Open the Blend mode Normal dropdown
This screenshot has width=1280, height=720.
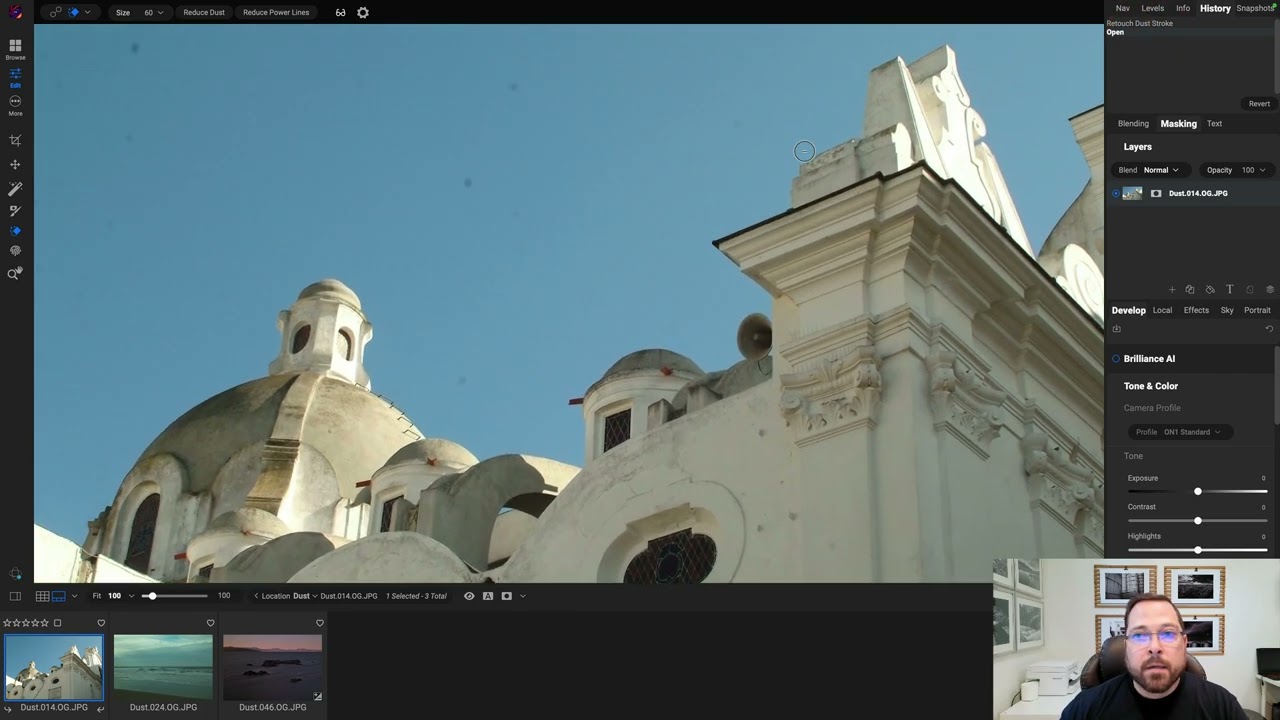(x=1161, y=170)
